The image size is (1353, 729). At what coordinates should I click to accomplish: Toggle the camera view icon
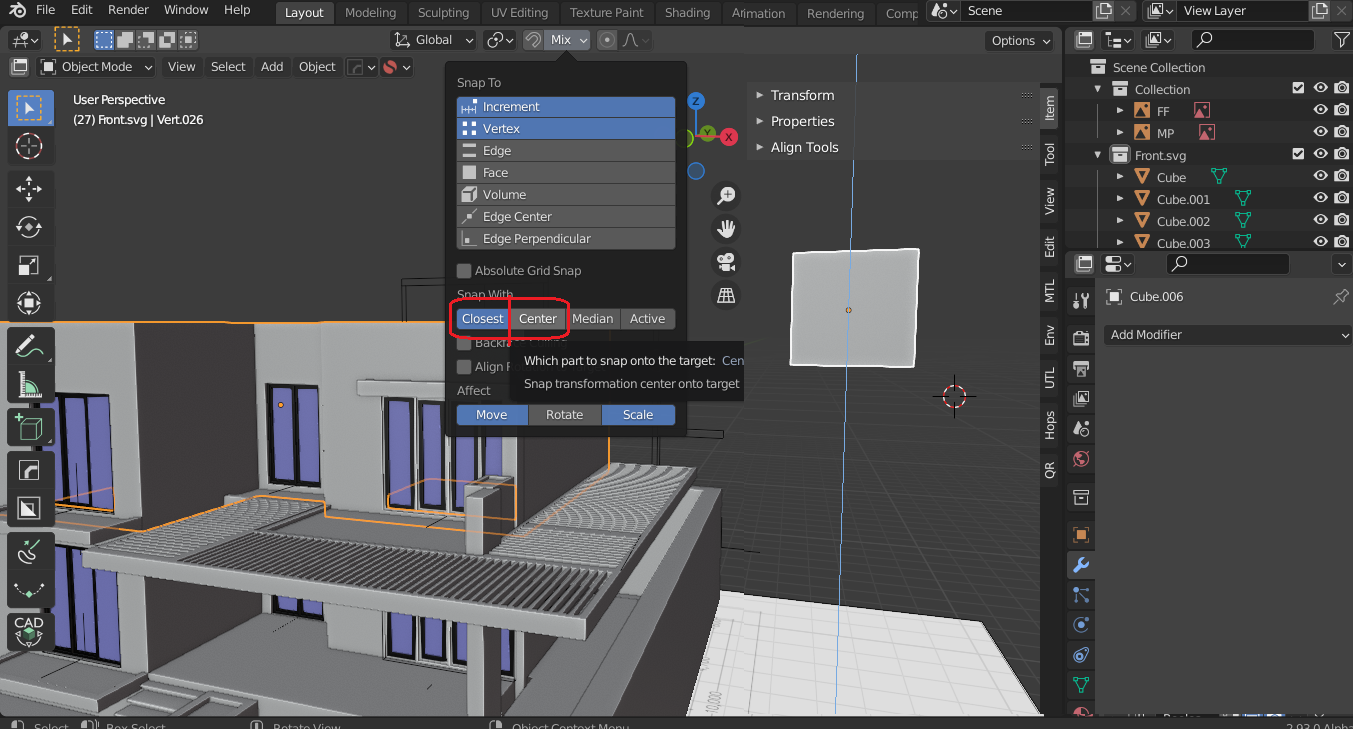click(726, 262)
